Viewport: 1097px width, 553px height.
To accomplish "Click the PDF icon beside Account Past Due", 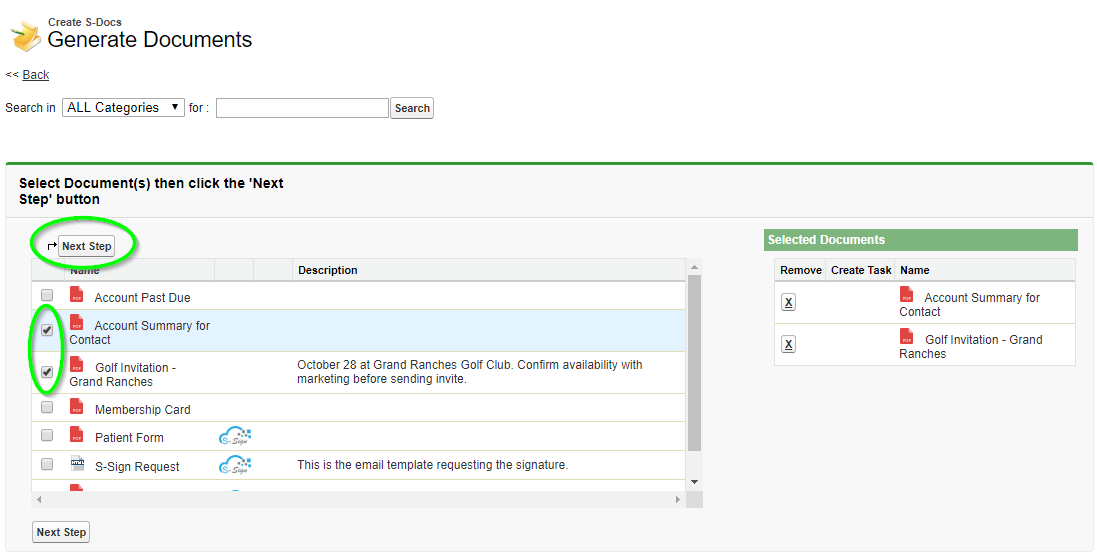I will [x=76, y=295].
